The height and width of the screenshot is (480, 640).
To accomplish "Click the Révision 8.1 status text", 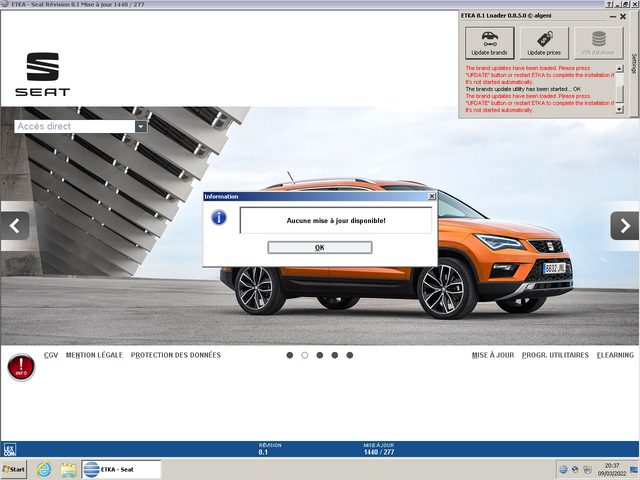I will (270, 449).
